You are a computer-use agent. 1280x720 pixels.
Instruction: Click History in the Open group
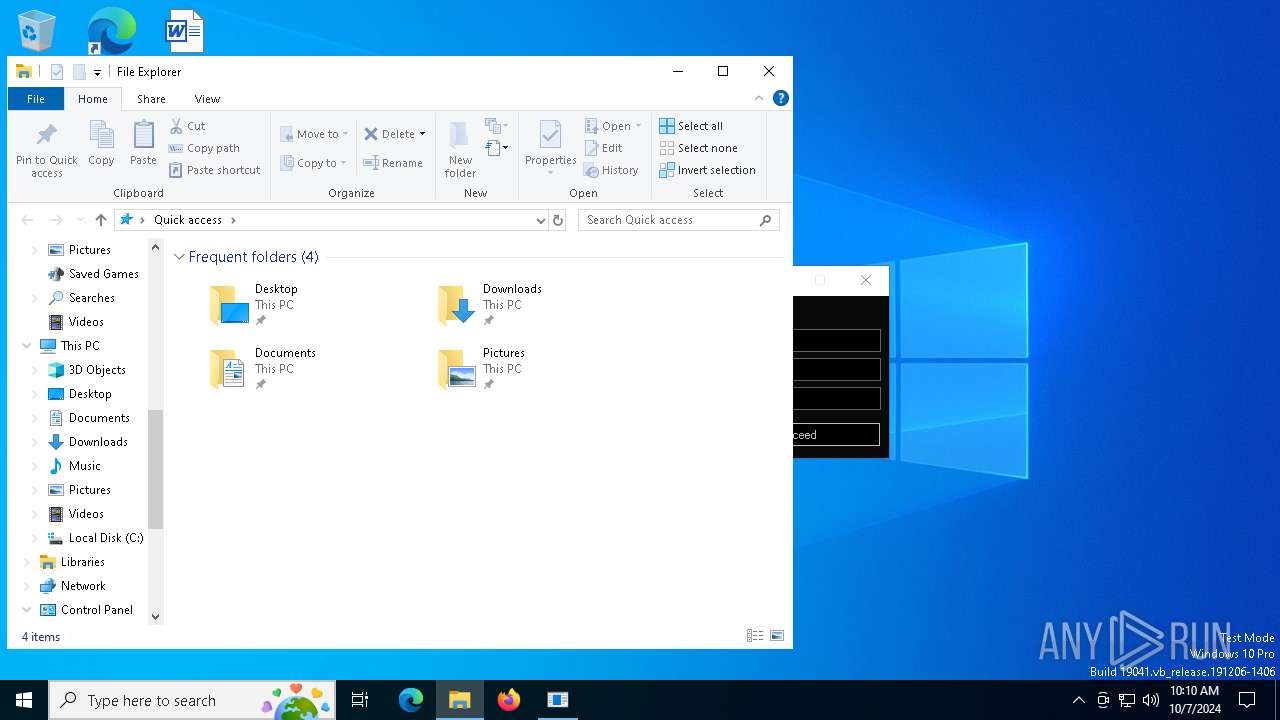[611, 170]
